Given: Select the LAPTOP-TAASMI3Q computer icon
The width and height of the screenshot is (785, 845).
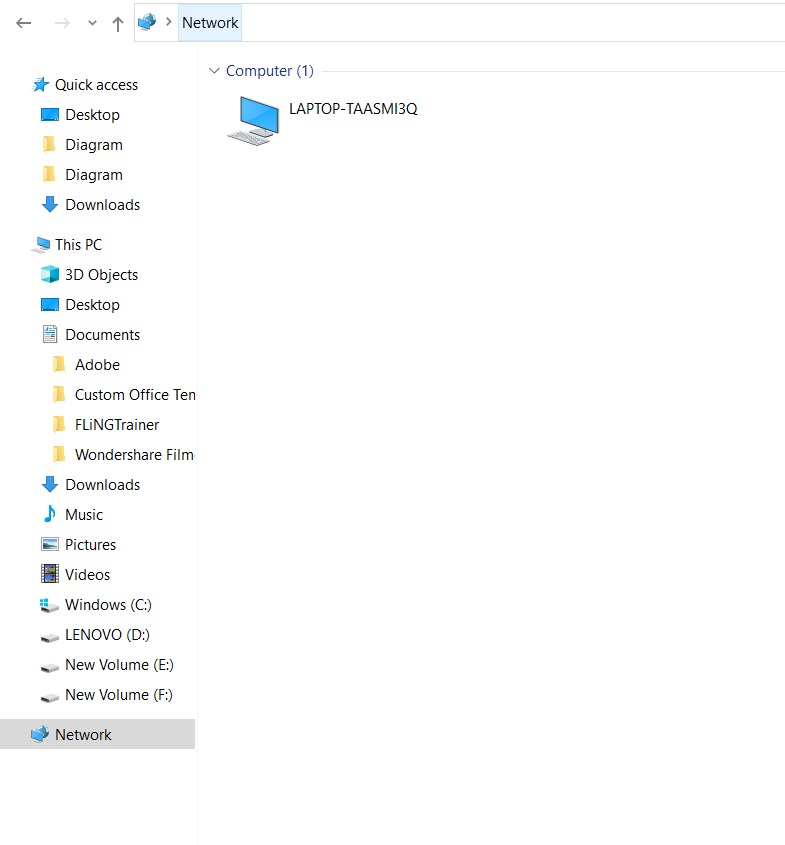Looking at the screenshot, I should (x=253, y=119).
